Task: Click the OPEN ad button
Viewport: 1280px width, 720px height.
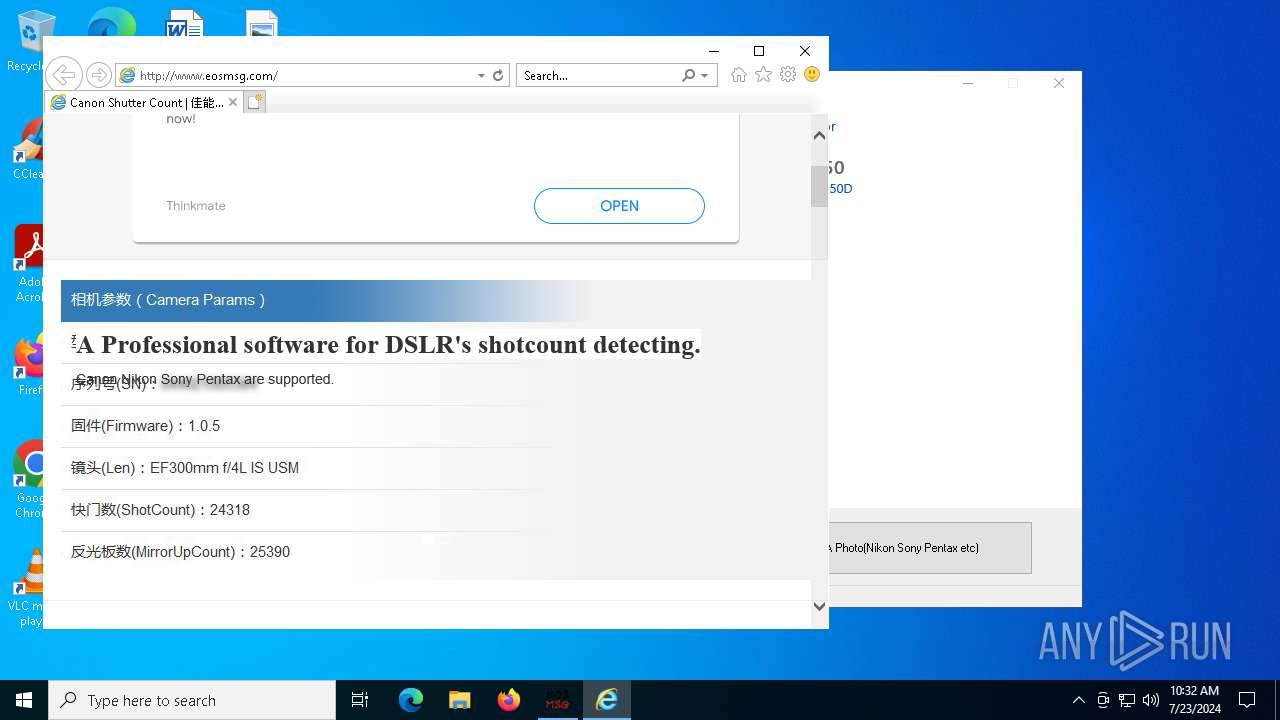Action: (x=619, y=206)
